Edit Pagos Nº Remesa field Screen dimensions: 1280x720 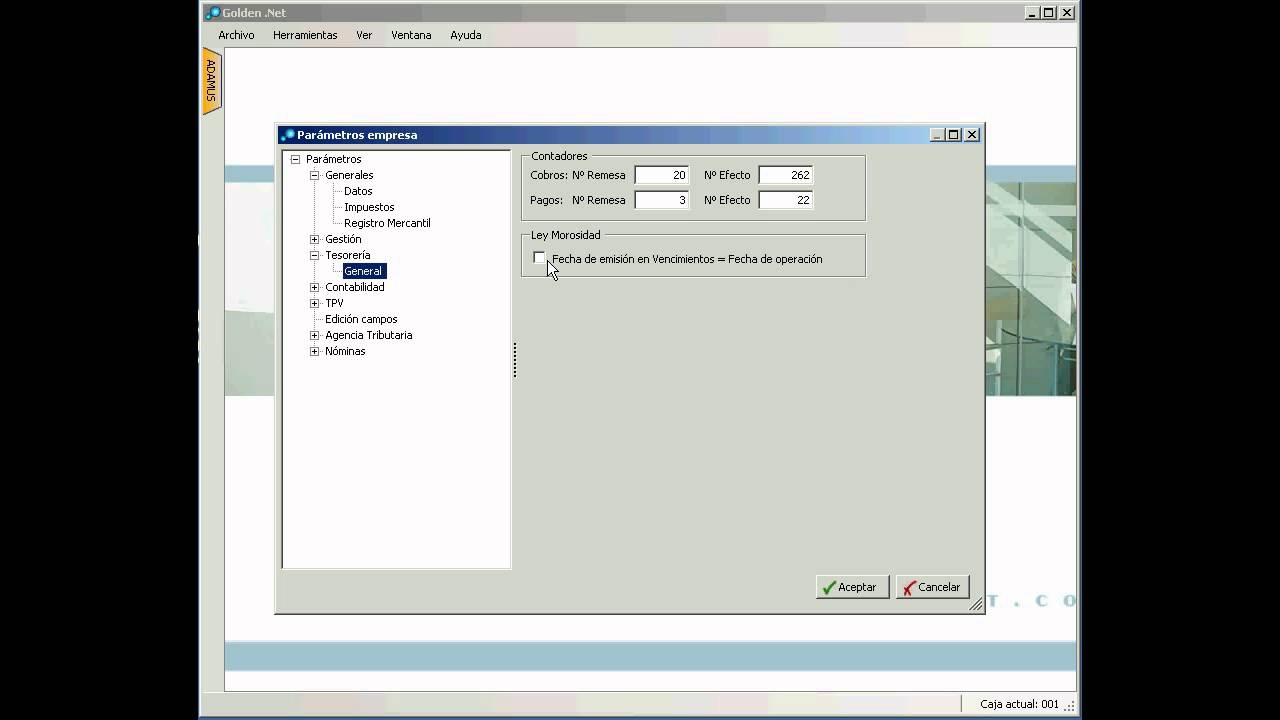pos(661,200)
